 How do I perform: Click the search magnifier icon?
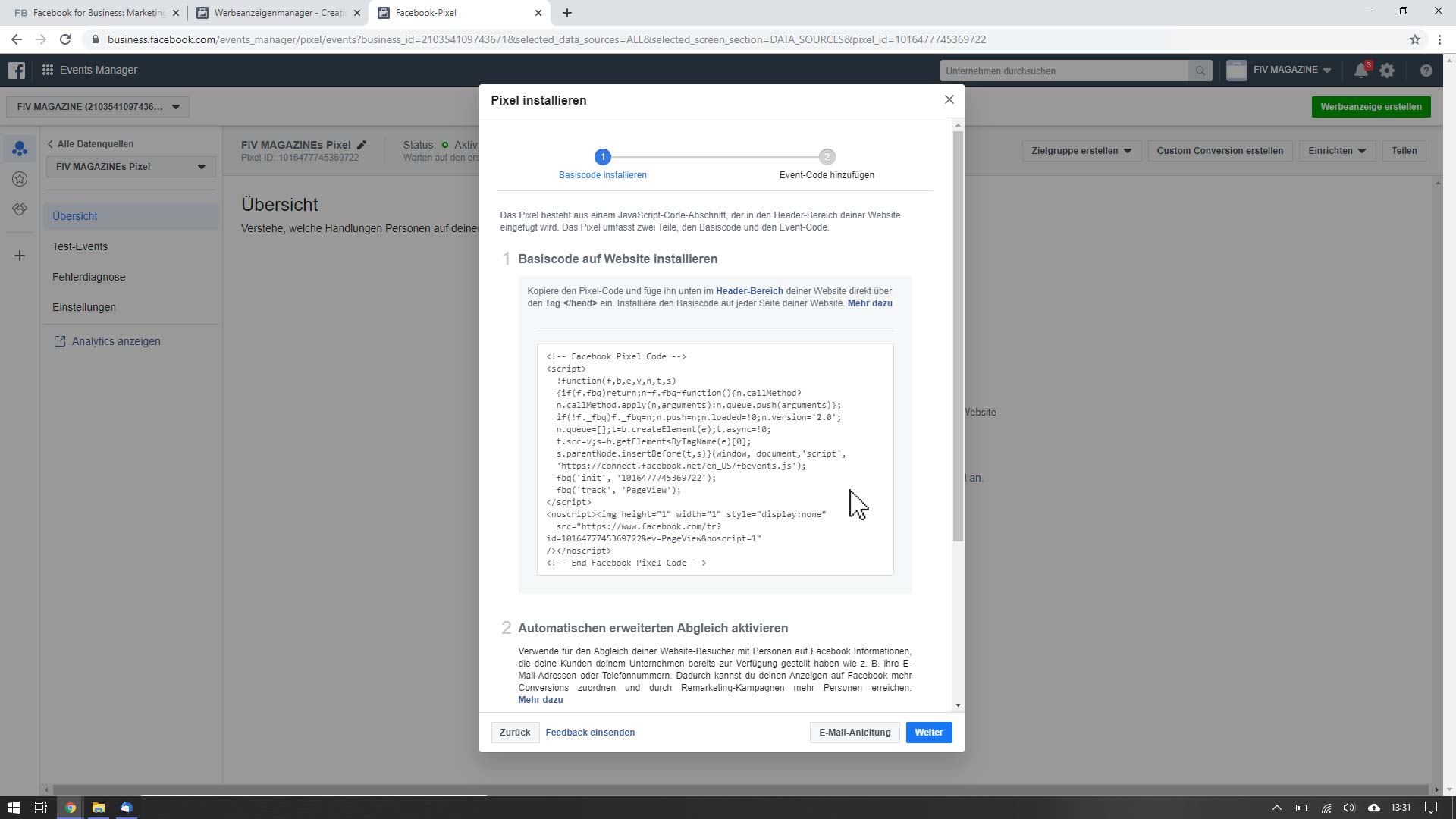pos(1200,71)
